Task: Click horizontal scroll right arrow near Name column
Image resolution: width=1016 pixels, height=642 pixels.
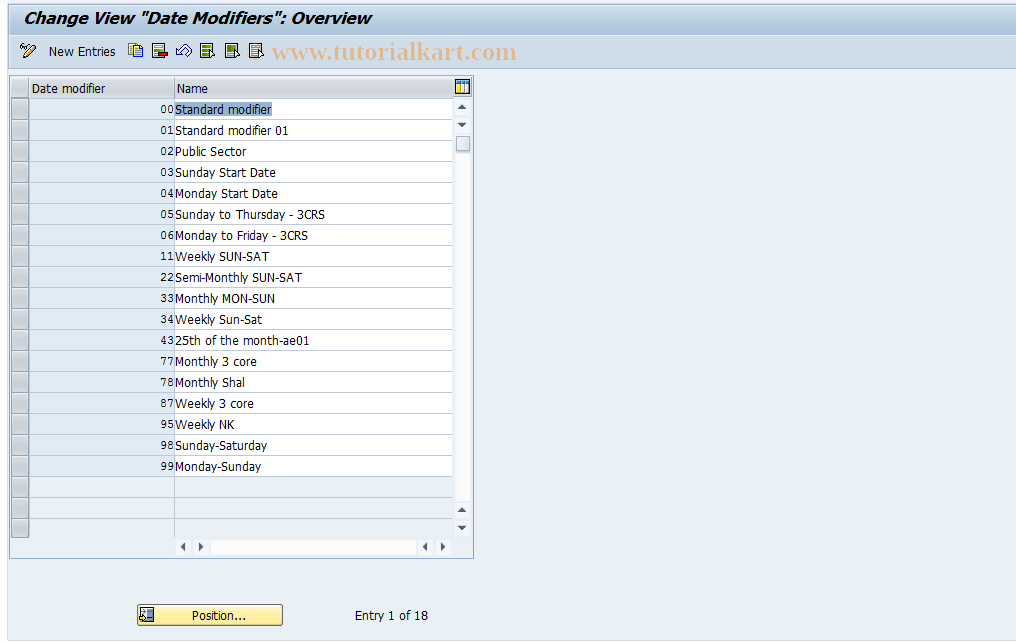Action: point(201,547)
